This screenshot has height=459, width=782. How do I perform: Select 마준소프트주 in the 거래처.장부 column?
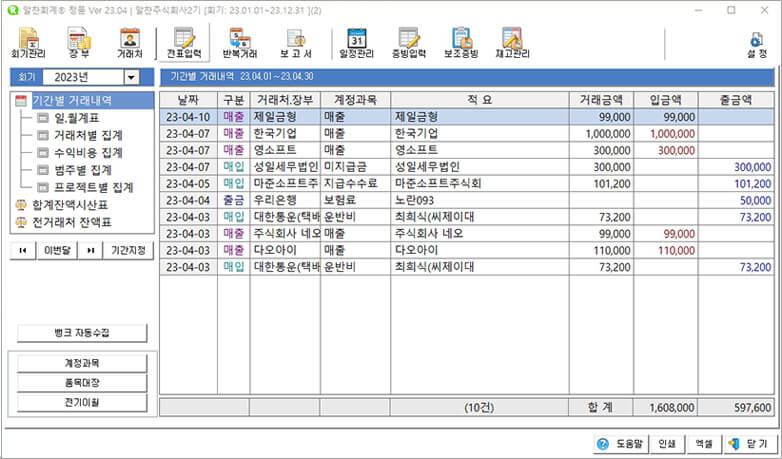click(x=285, y=184)
